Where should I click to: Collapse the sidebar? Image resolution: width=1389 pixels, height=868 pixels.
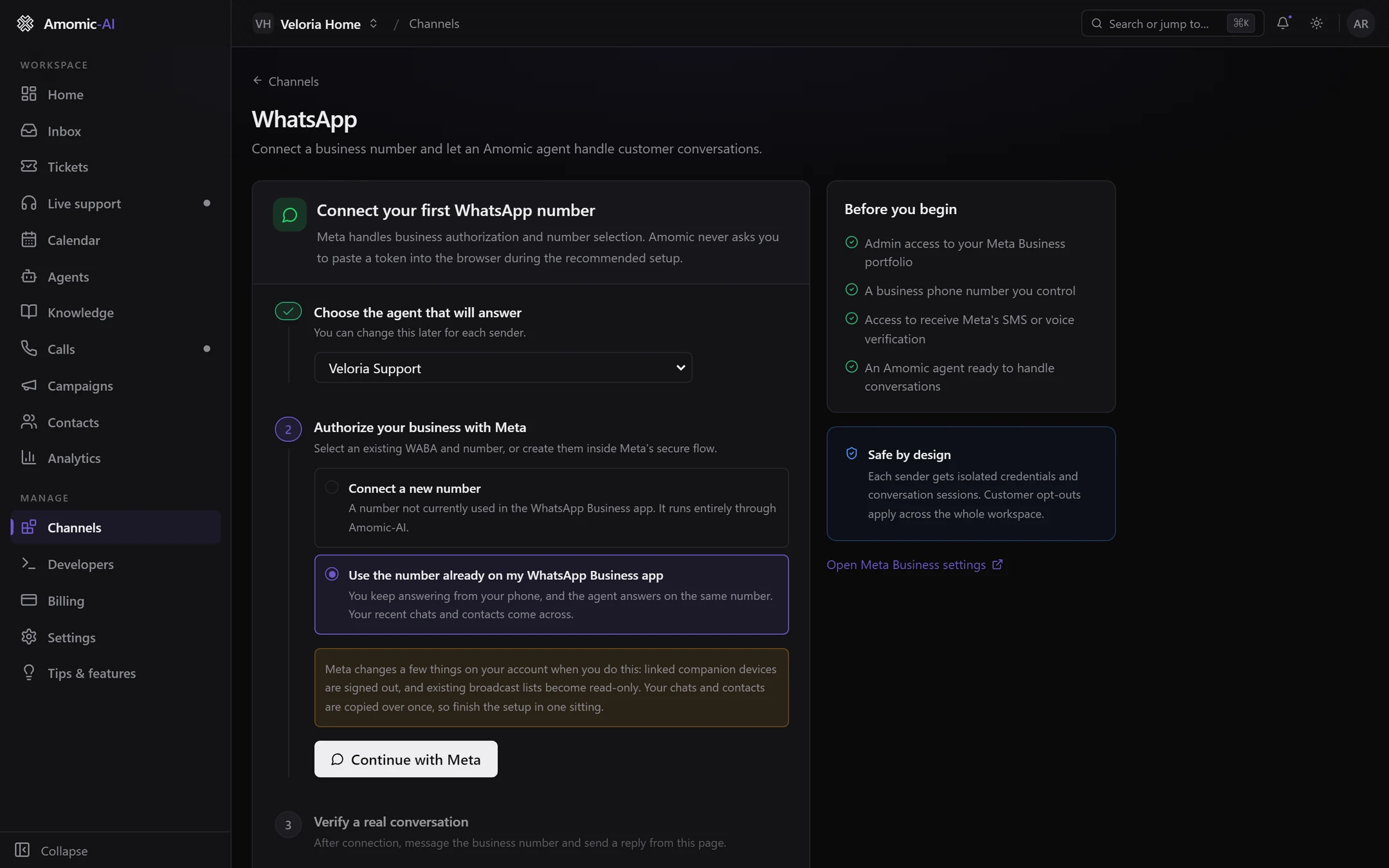(x=51, y=850)
